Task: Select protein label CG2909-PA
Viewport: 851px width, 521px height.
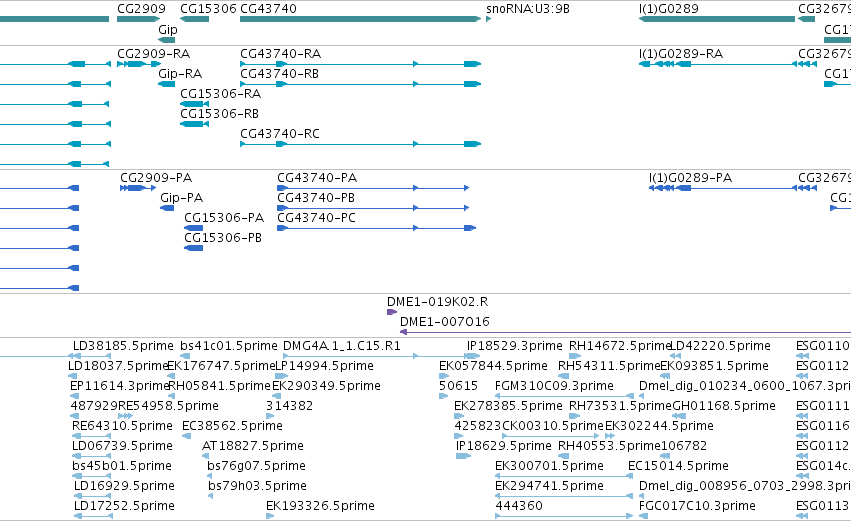Action: [x=156, y=178]
